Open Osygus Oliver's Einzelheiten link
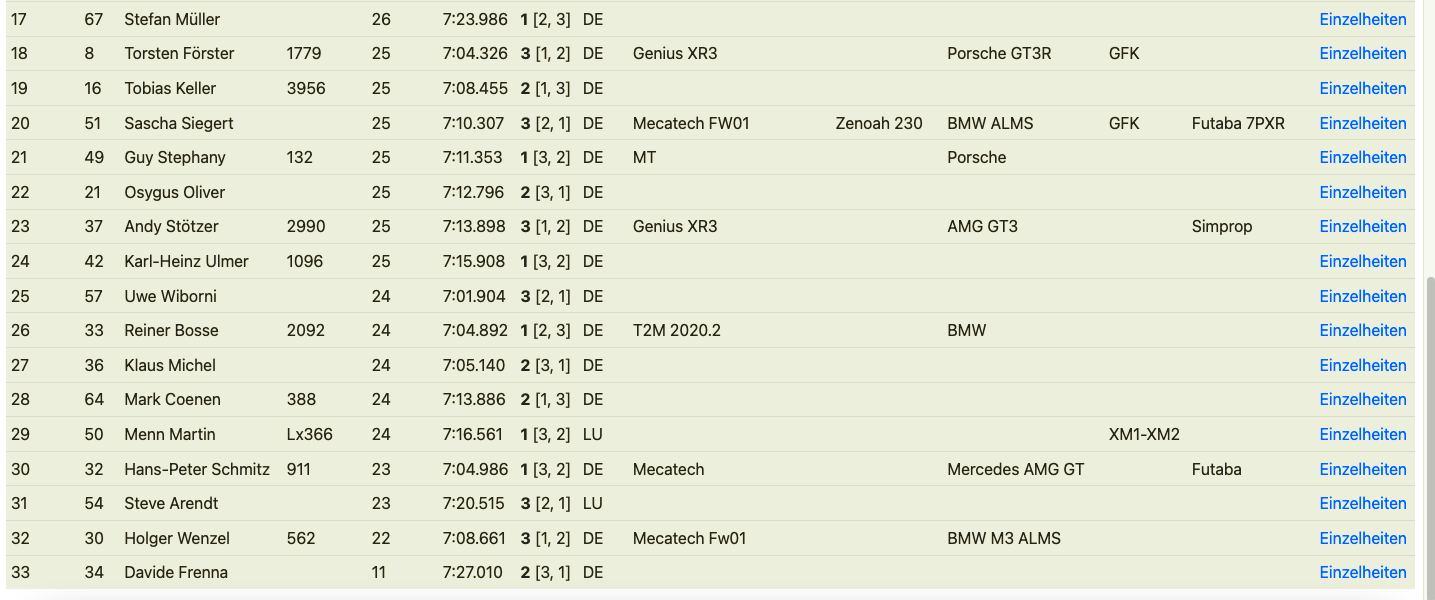The height and width of the screenshot is (600, 1435). 1362,192
